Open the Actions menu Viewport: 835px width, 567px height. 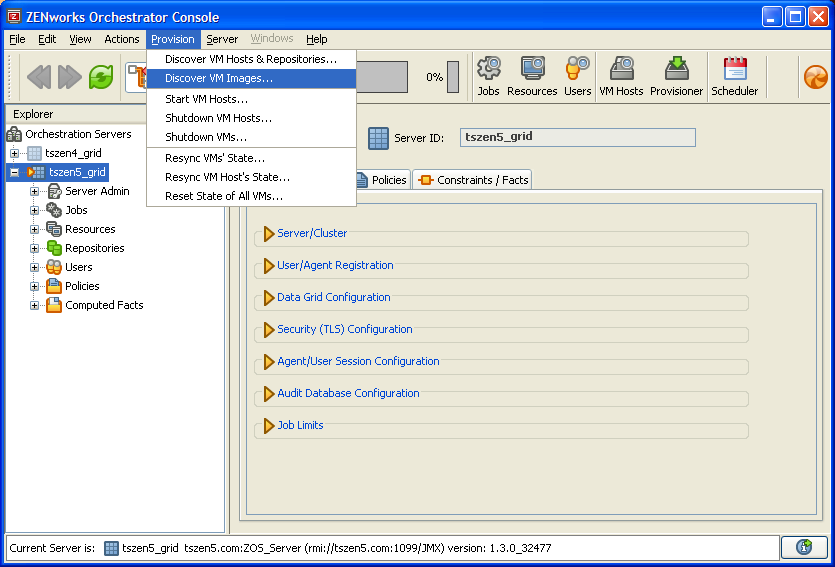121,39
